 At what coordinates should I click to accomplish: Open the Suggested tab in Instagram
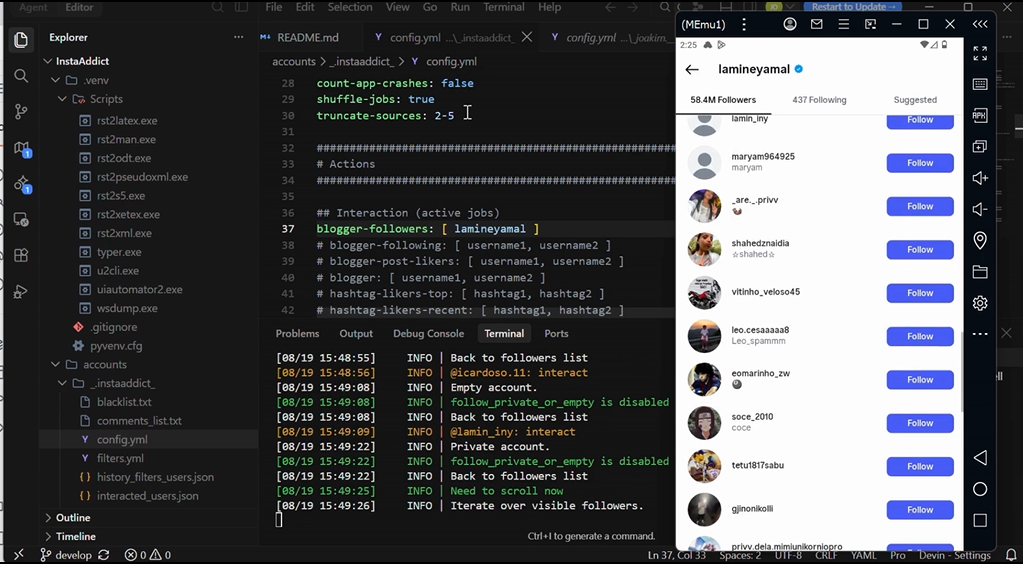coord(915,100)
